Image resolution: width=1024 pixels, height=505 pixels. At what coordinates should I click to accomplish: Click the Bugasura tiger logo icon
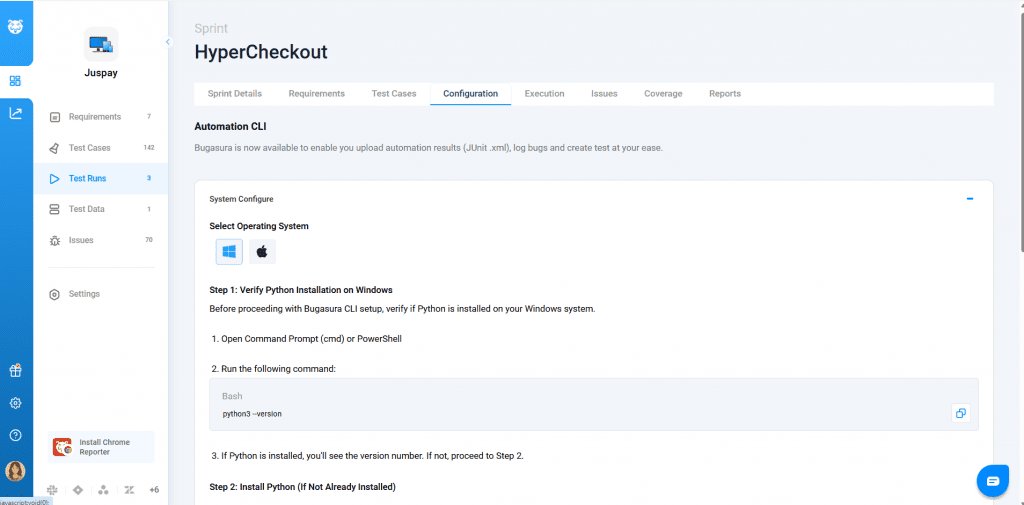(x=15, y=27)
